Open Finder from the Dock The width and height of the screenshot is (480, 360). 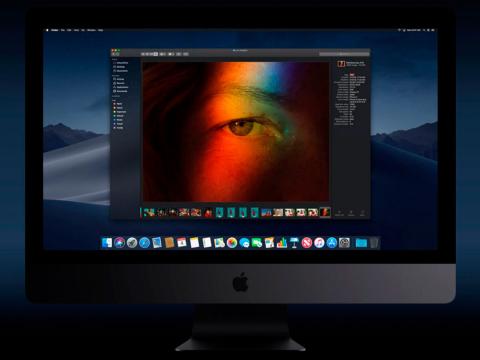pos(107,243)
